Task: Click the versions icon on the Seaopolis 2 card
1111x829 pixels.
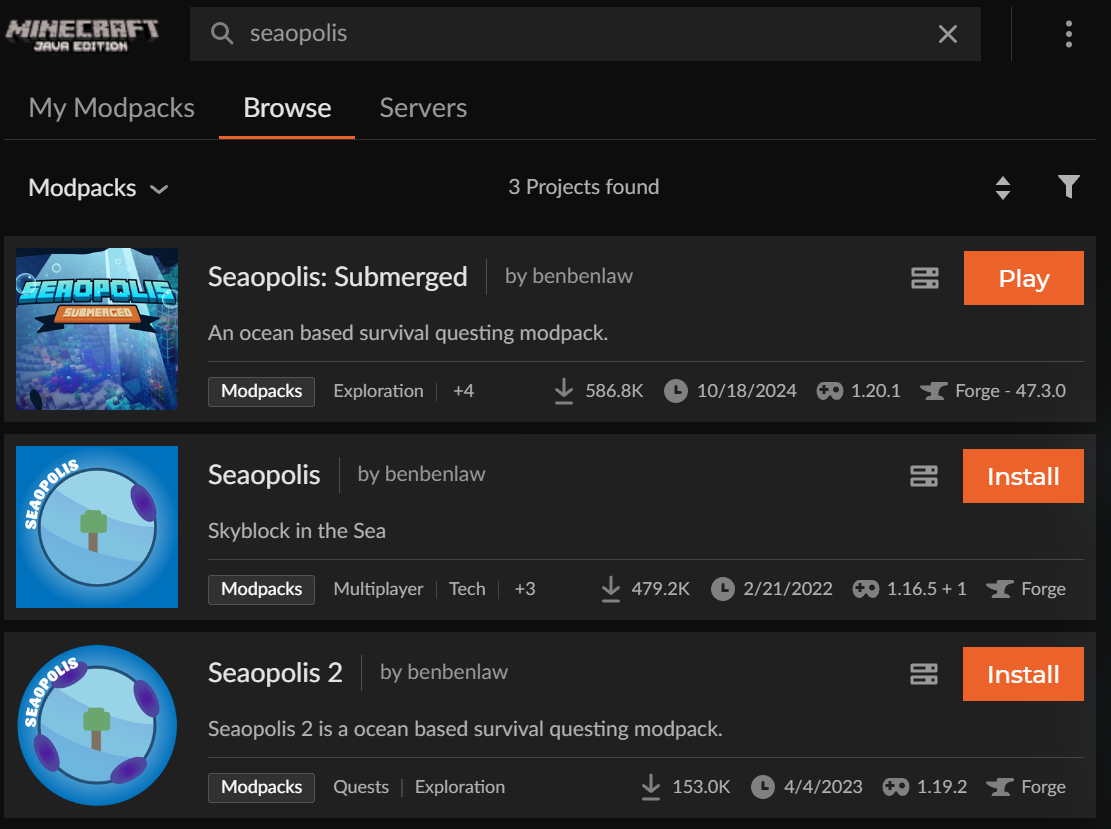Action: pos(924,674)
